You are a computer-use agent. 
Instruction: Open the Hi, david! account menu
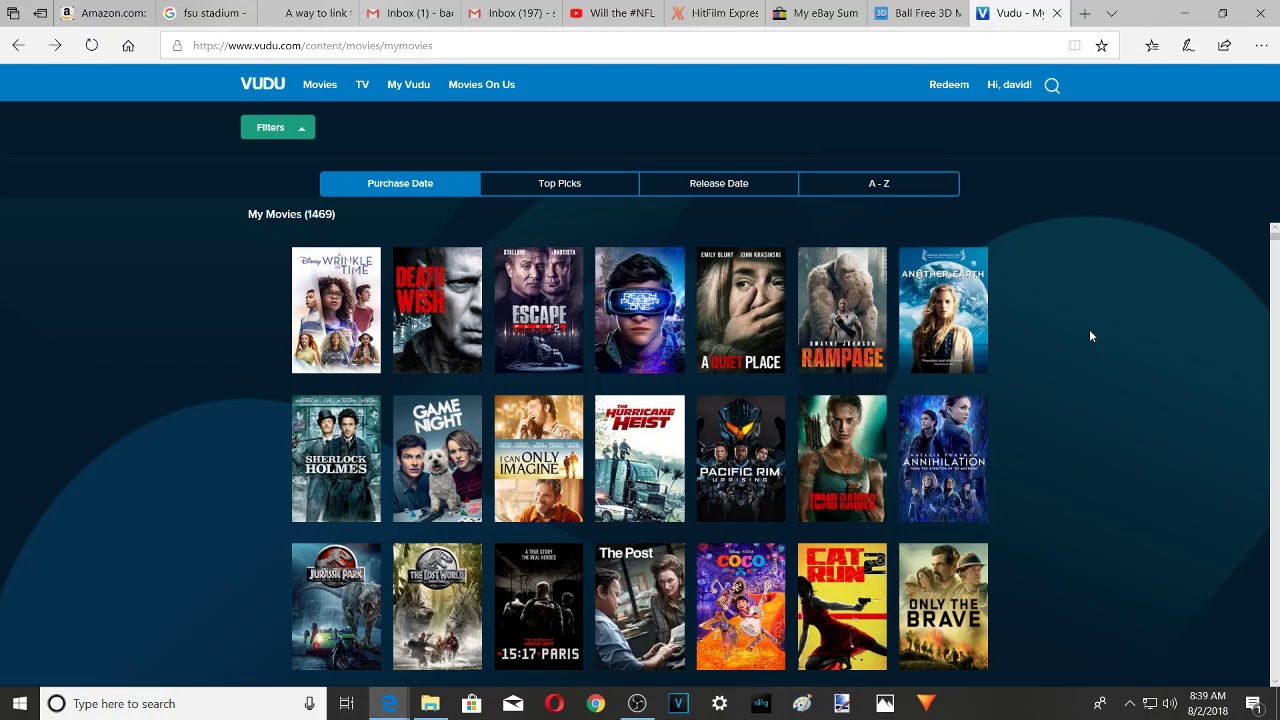click(x=1009, y=84)
